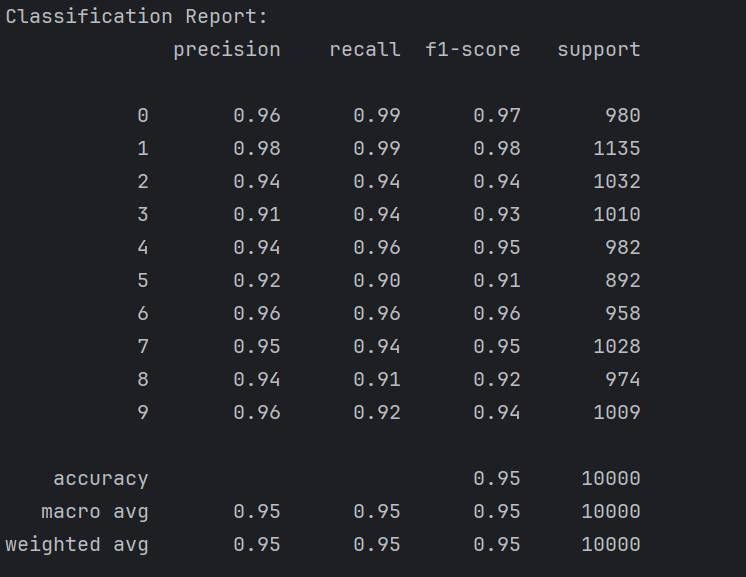Click the 'macro avg' row label

click(x=95, y=512)
